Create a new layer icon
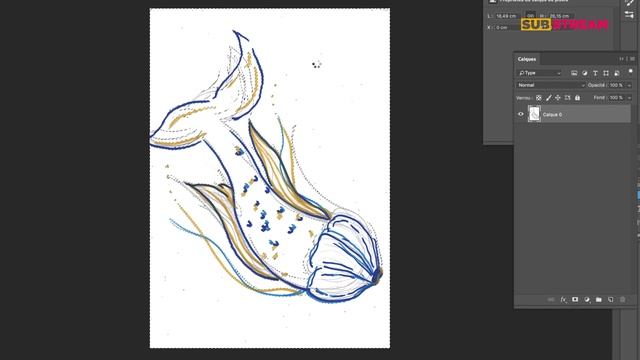The image size is (640, 360). coord(611,300)
